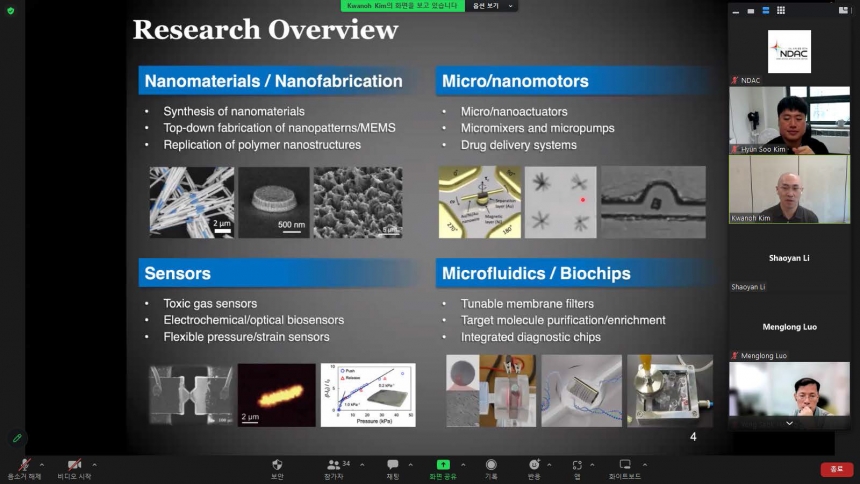Select the Menglong Luo participant tile
This screenshot has height=484, width=860.
(789, 327)
